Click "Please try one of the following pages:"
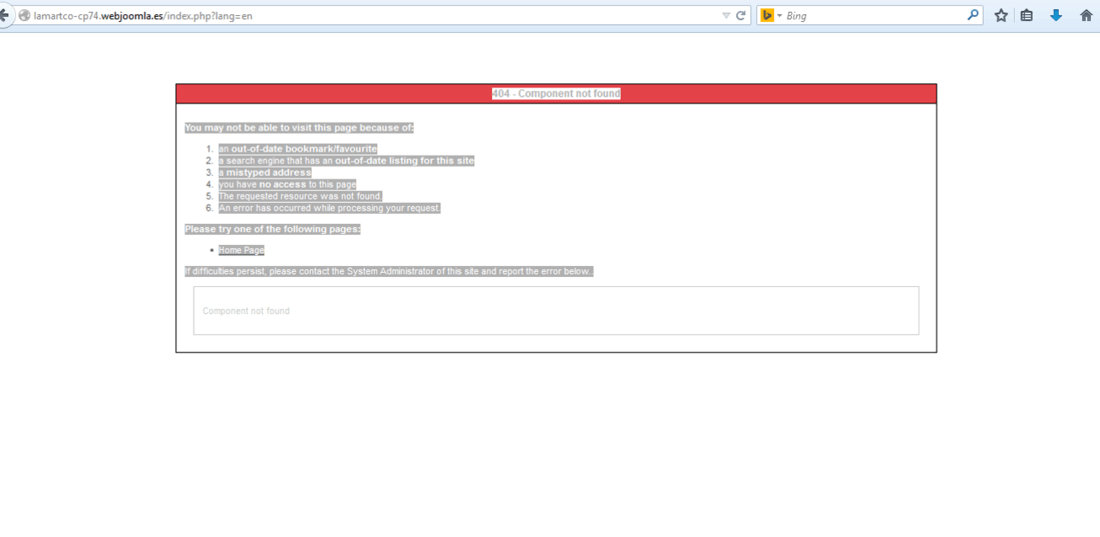 tap(273, 229)
